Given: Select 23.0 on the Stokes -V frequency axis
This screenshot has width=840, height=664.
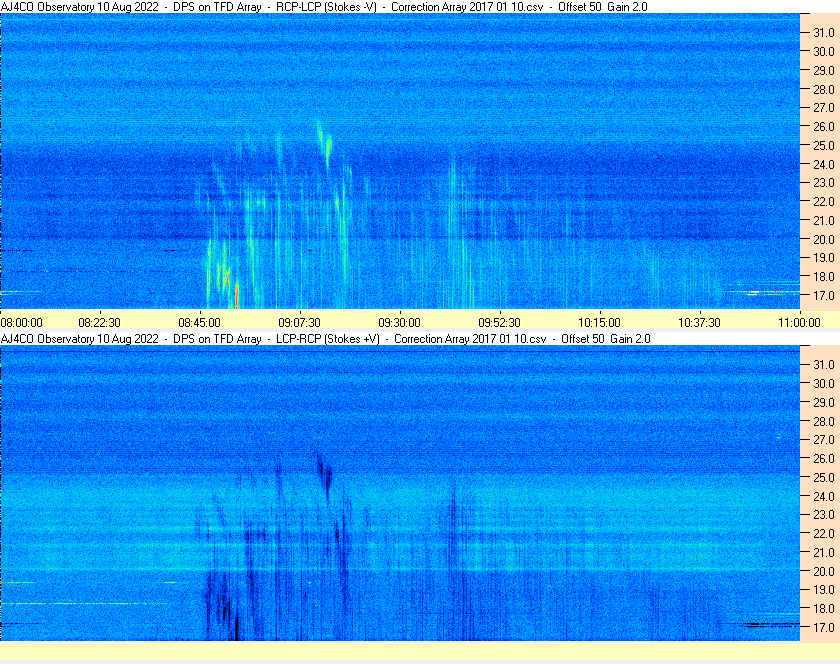Looking at the screenshot, I should (x=824, y=183).
